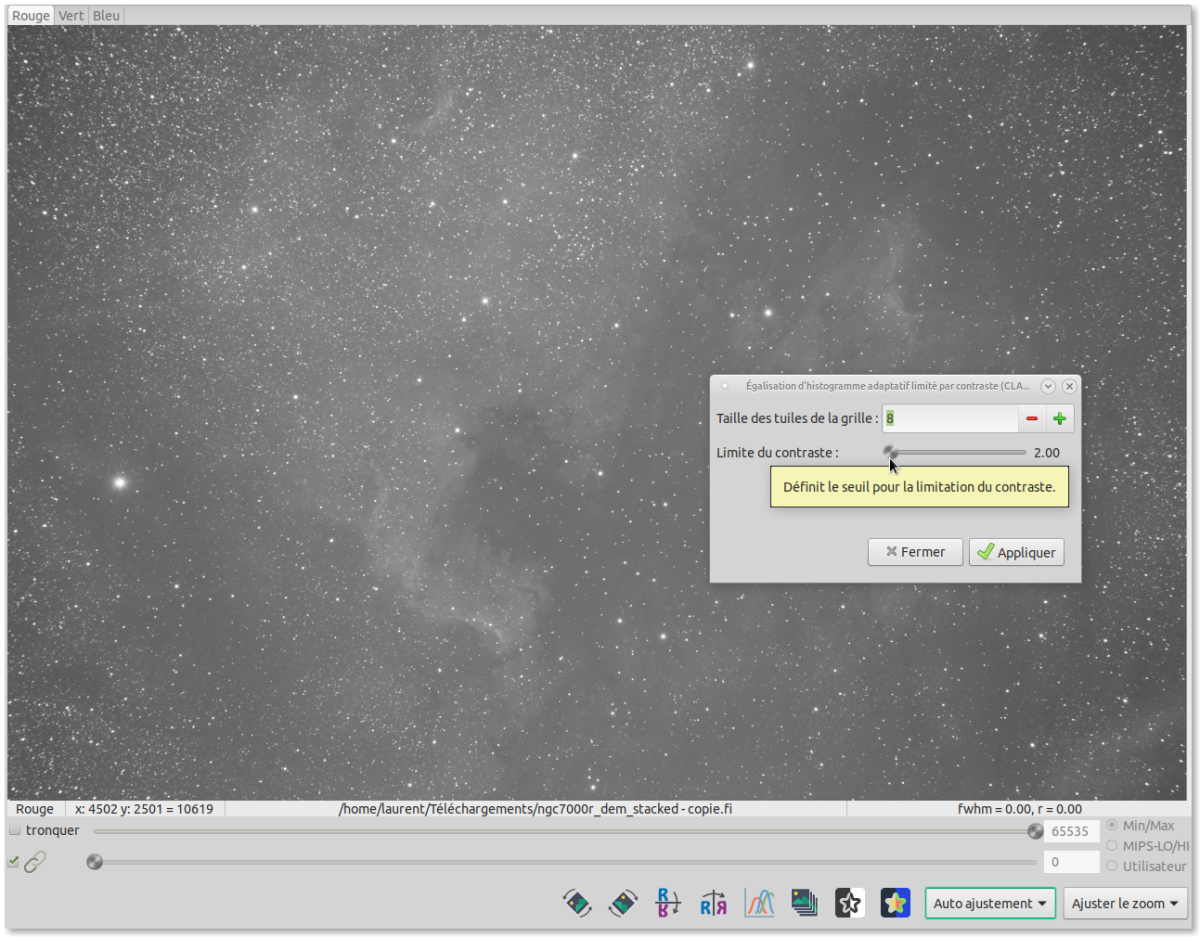Click the Appliquer button

pyautogui.click(x=1016, y=552)
